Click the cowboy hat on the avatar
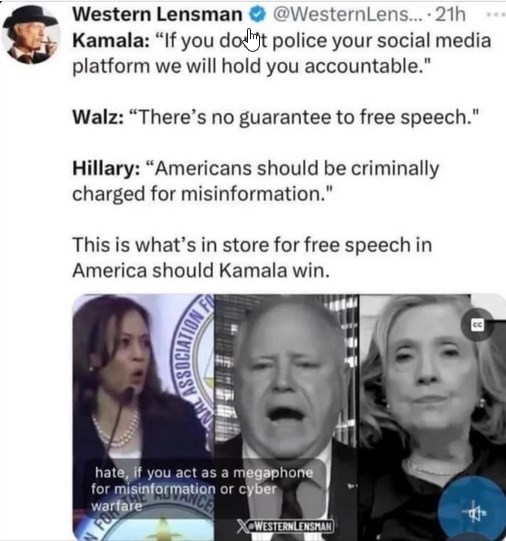 [30, 17]
